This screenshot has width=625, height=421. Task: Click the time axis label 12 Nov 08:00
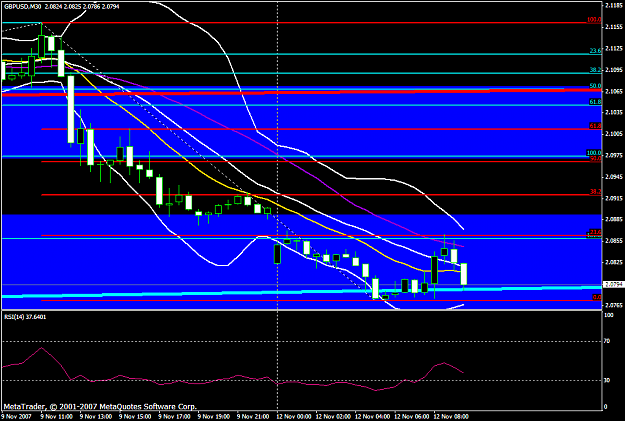(452, 417)
